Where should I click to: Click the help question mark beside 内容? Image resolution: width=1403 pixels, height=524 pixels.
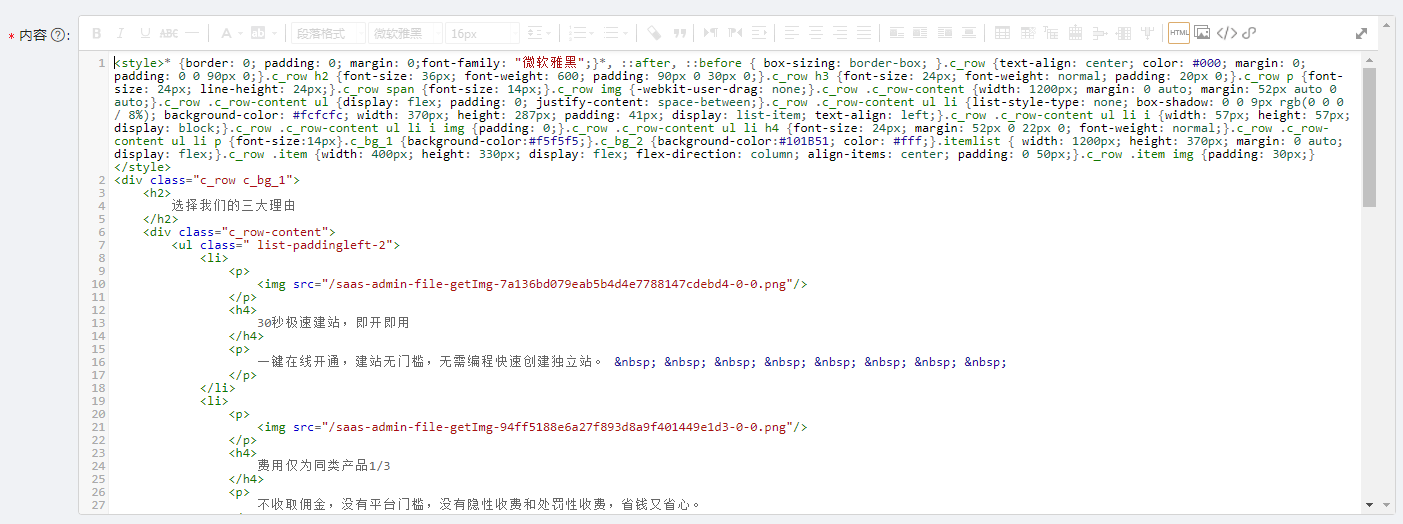58,35
